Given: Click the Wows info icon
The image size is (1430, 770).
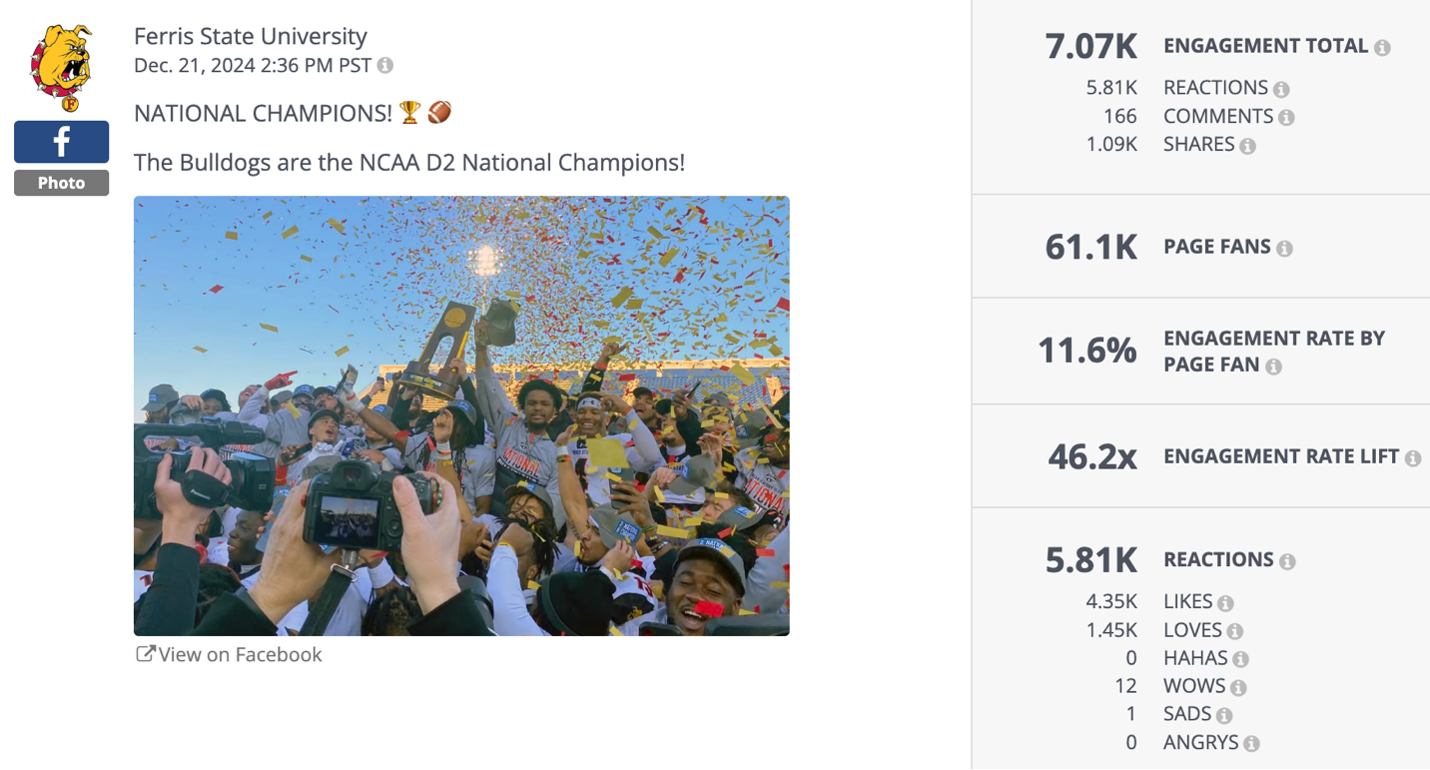Looking at the screenshot, I should point(1240,686).
